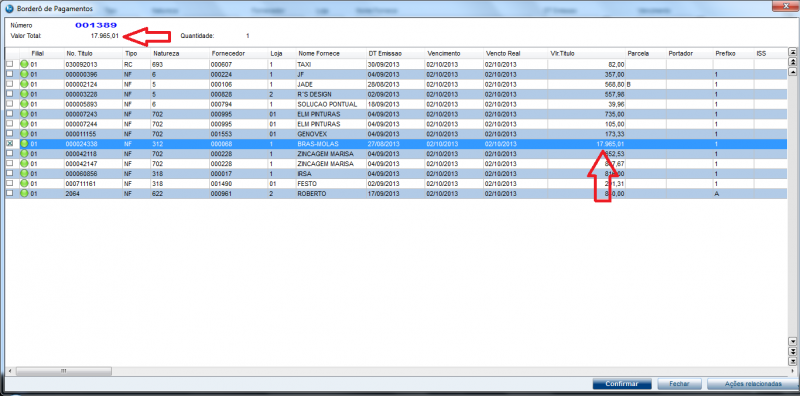Click the Confirmar button
The height and width of the screenshot is (396, 800).
pos(622,383)
